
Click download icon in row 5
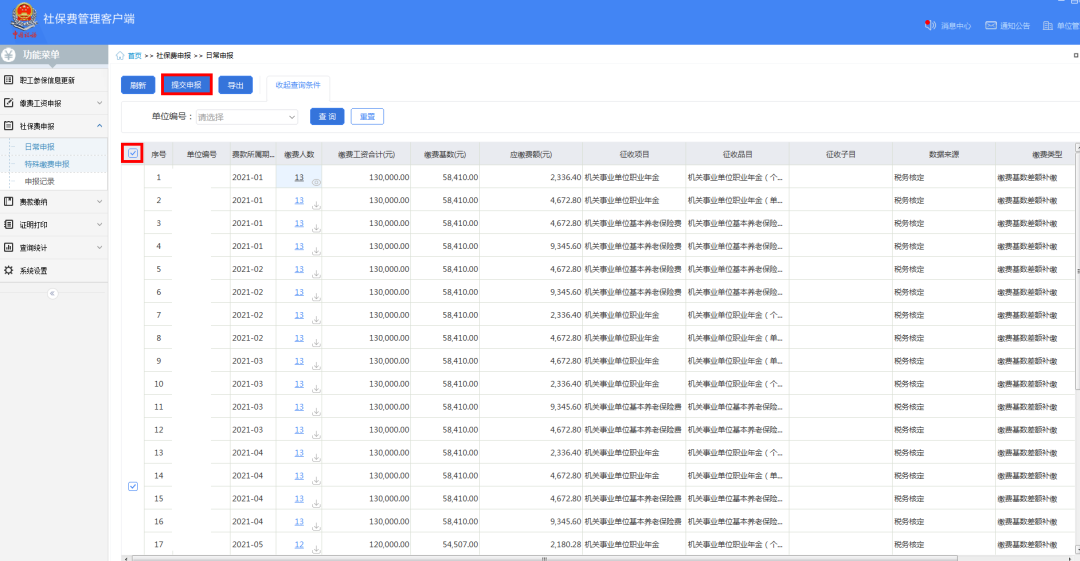pos(316,274)
